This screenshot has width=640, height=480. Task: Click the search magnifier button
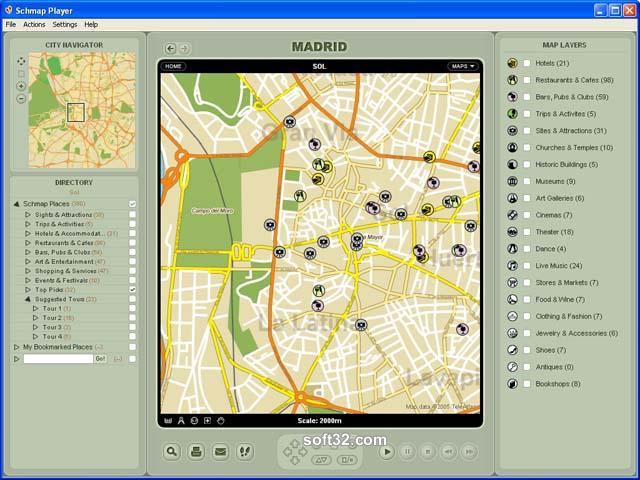point(172,452)
